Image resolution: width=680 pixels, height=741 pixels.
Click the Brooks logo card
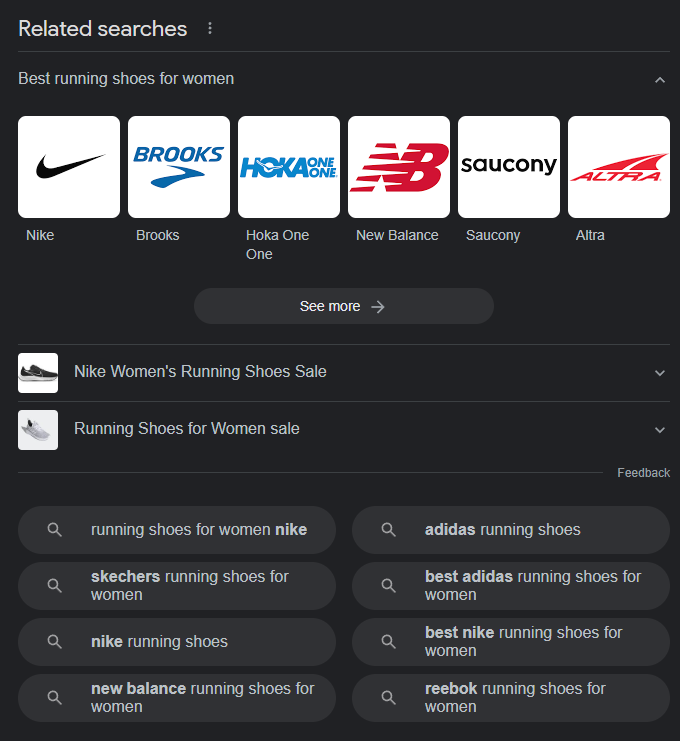(179, 167)
